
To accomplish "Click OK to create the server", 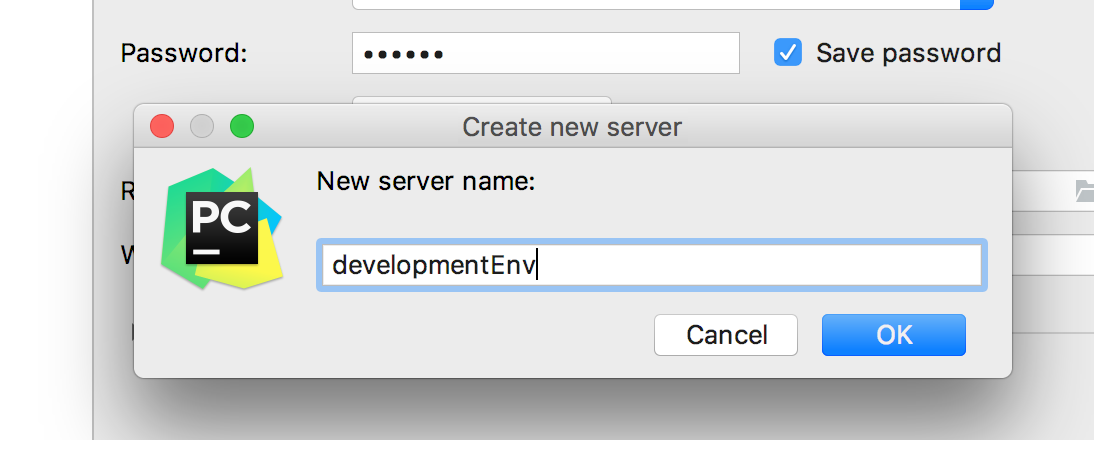I will (893, 335).
